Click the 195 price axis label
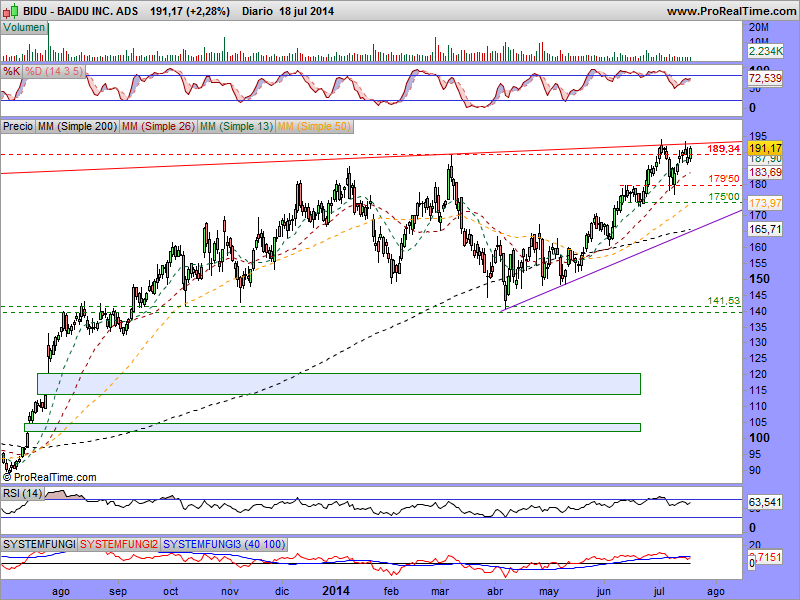 [758, 136]
